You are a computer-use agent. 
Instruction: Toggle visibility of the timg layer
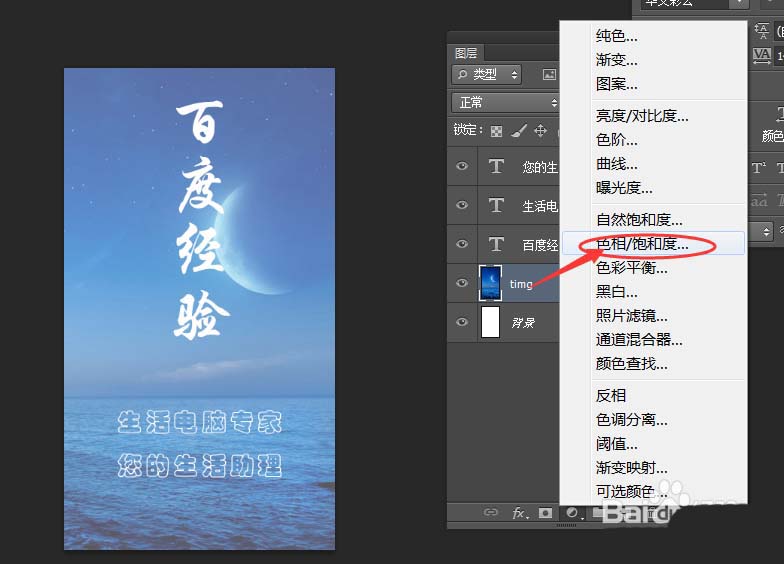click(462, 283)
